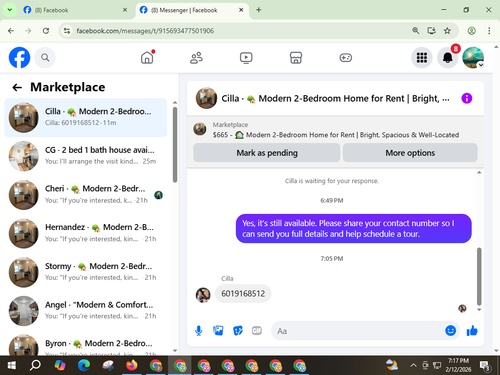The height and width of the screenshot is (375, 500).
Task: Click the install app icon in address bar
Action: click(431, 31)
